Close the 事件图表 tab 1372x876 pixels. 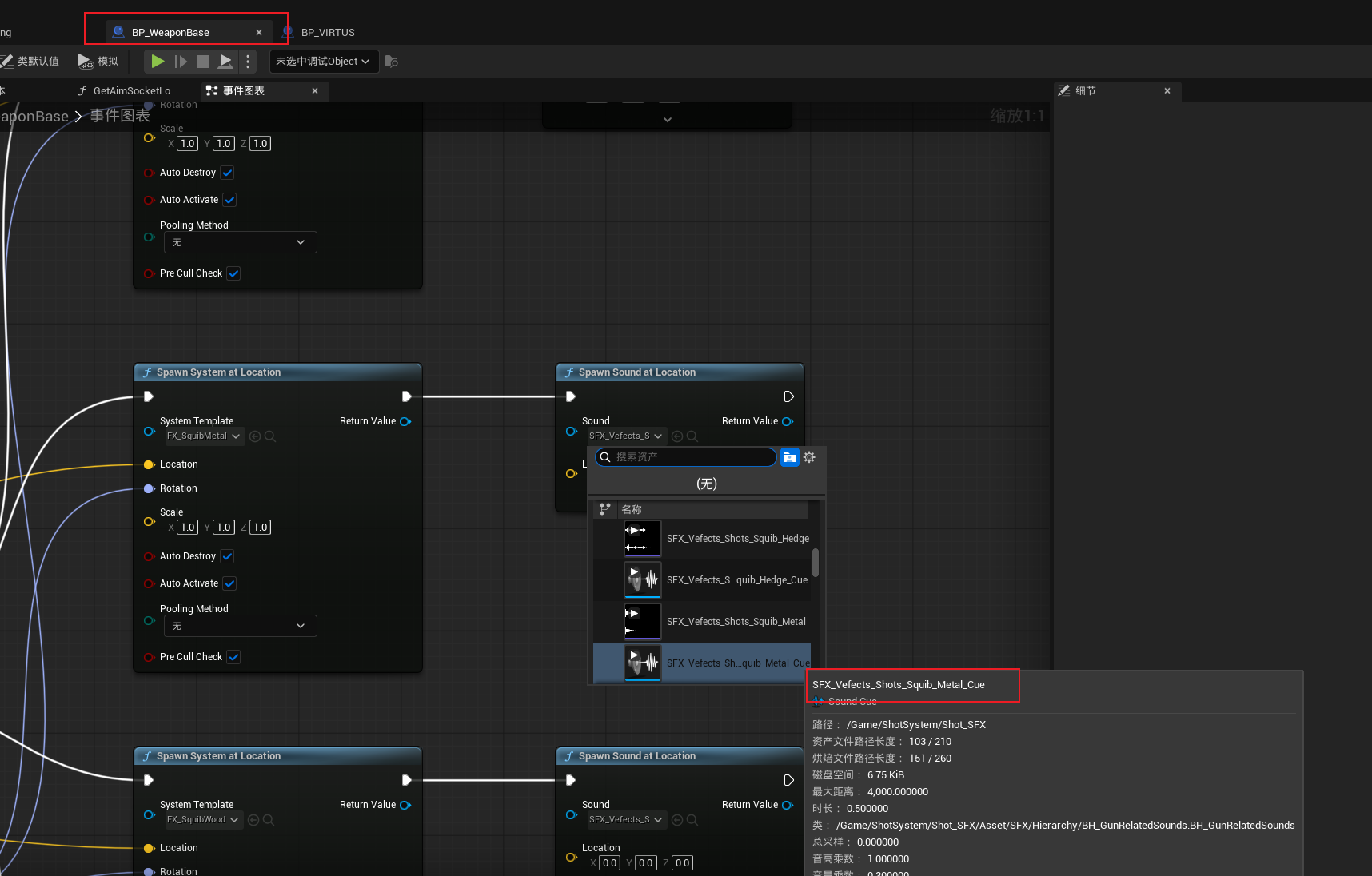click(315, 91)
